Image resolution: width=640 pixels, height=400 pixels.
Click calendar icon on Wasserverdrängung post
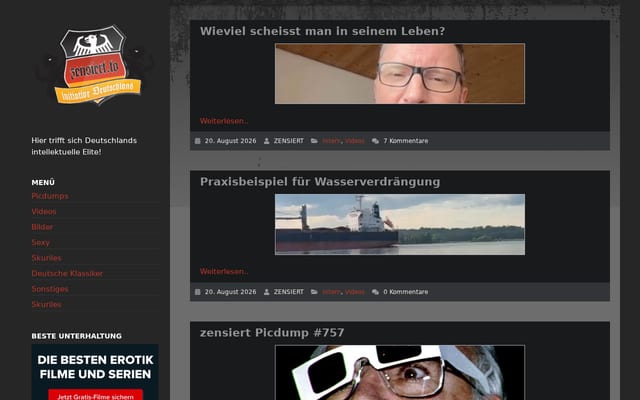[x=198, y=292]
